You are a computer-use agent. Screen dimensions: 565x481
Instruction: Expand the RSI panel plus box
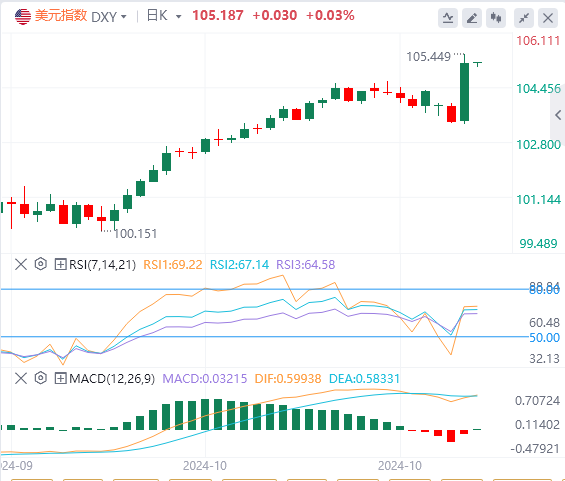[x=60, y=264]
